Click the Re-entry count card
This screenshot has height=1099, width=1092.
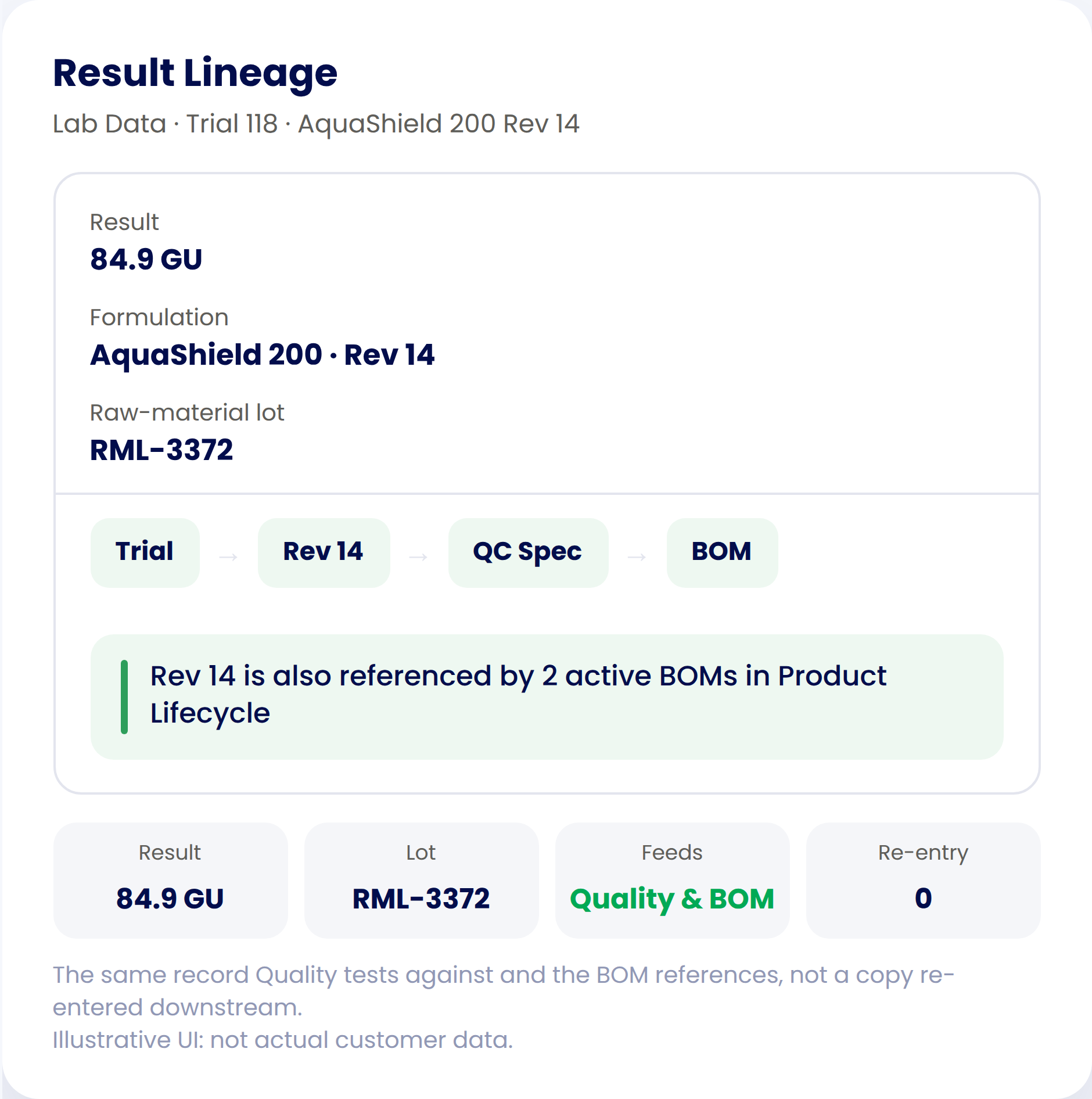tap(923, 880)
